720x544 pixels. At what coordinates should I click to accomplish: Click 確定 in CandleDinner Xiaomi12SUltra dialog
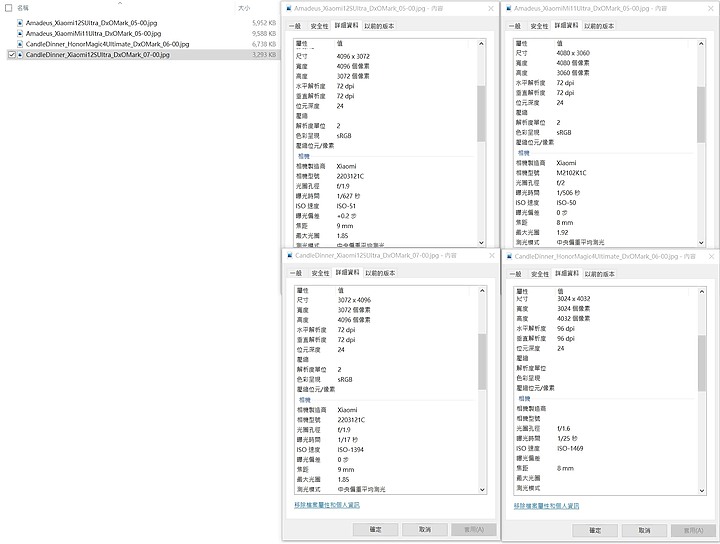376,529
